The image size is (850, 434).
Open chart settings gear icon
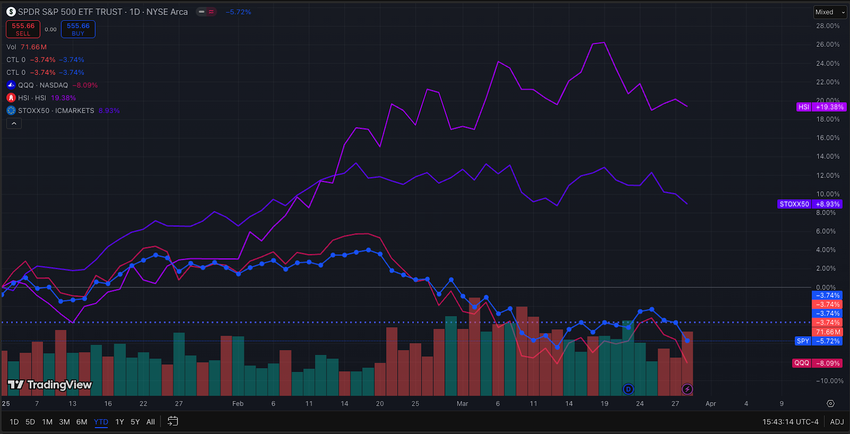(x=830, y=403)
